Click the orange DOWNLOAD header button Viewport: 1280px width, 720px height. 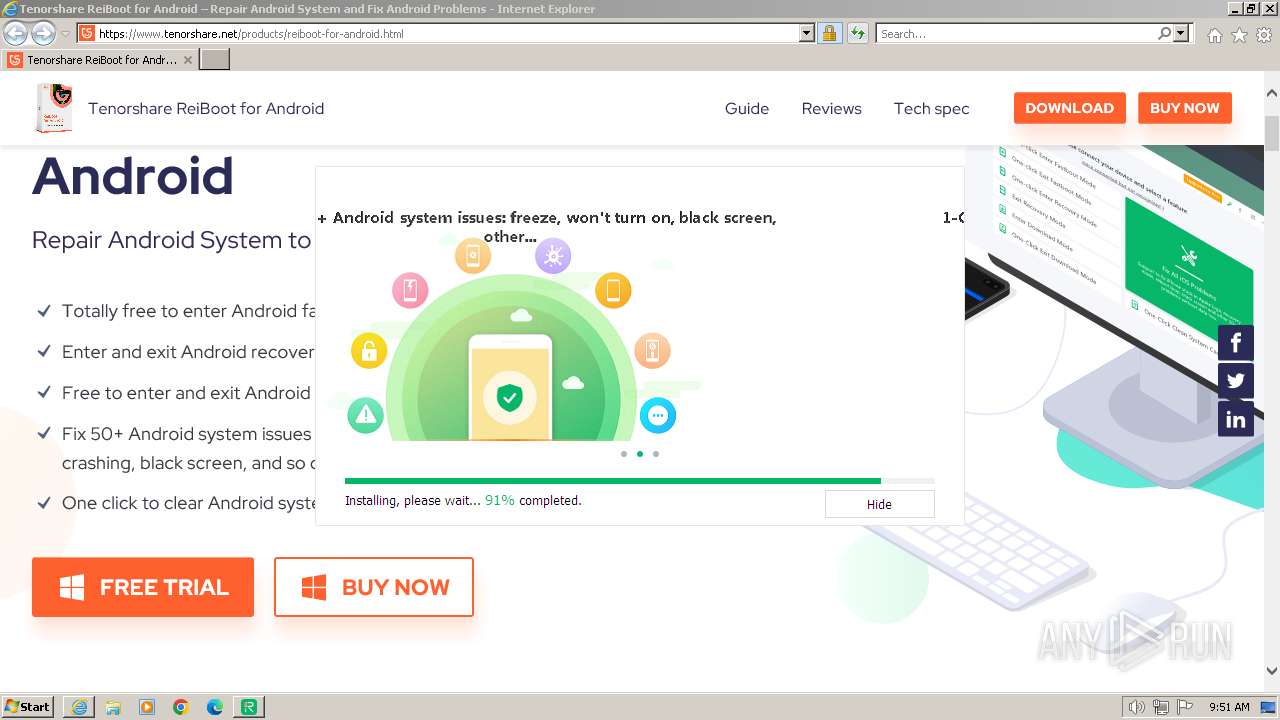click(x=1069, y=108)
